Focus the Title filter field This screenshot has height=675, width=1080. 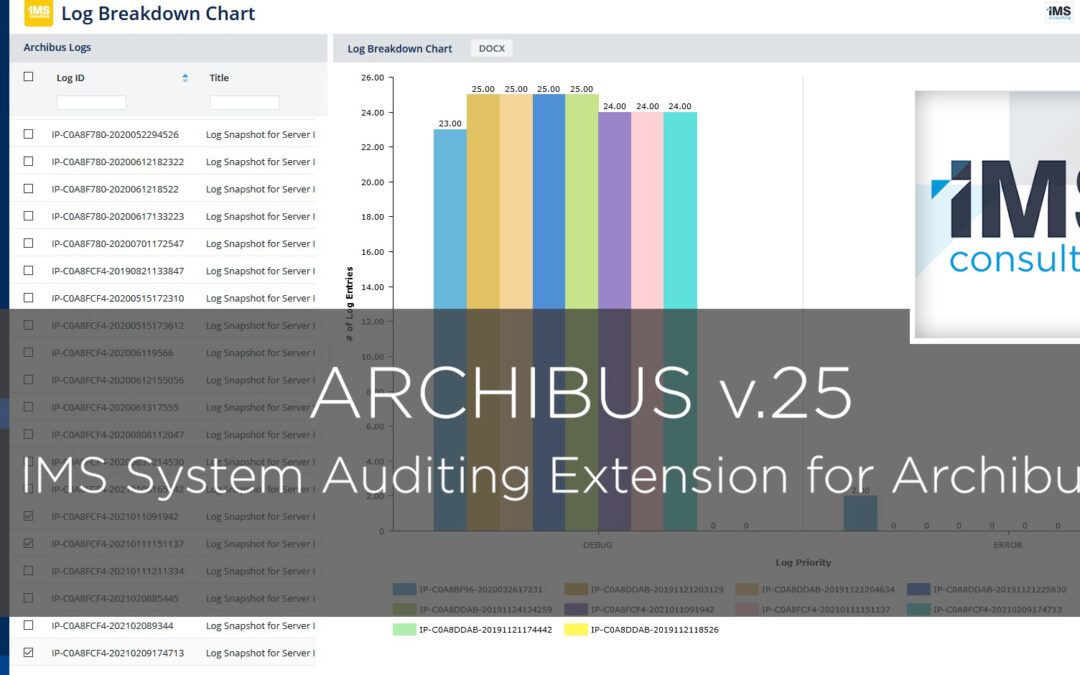[x=245, y=103]
